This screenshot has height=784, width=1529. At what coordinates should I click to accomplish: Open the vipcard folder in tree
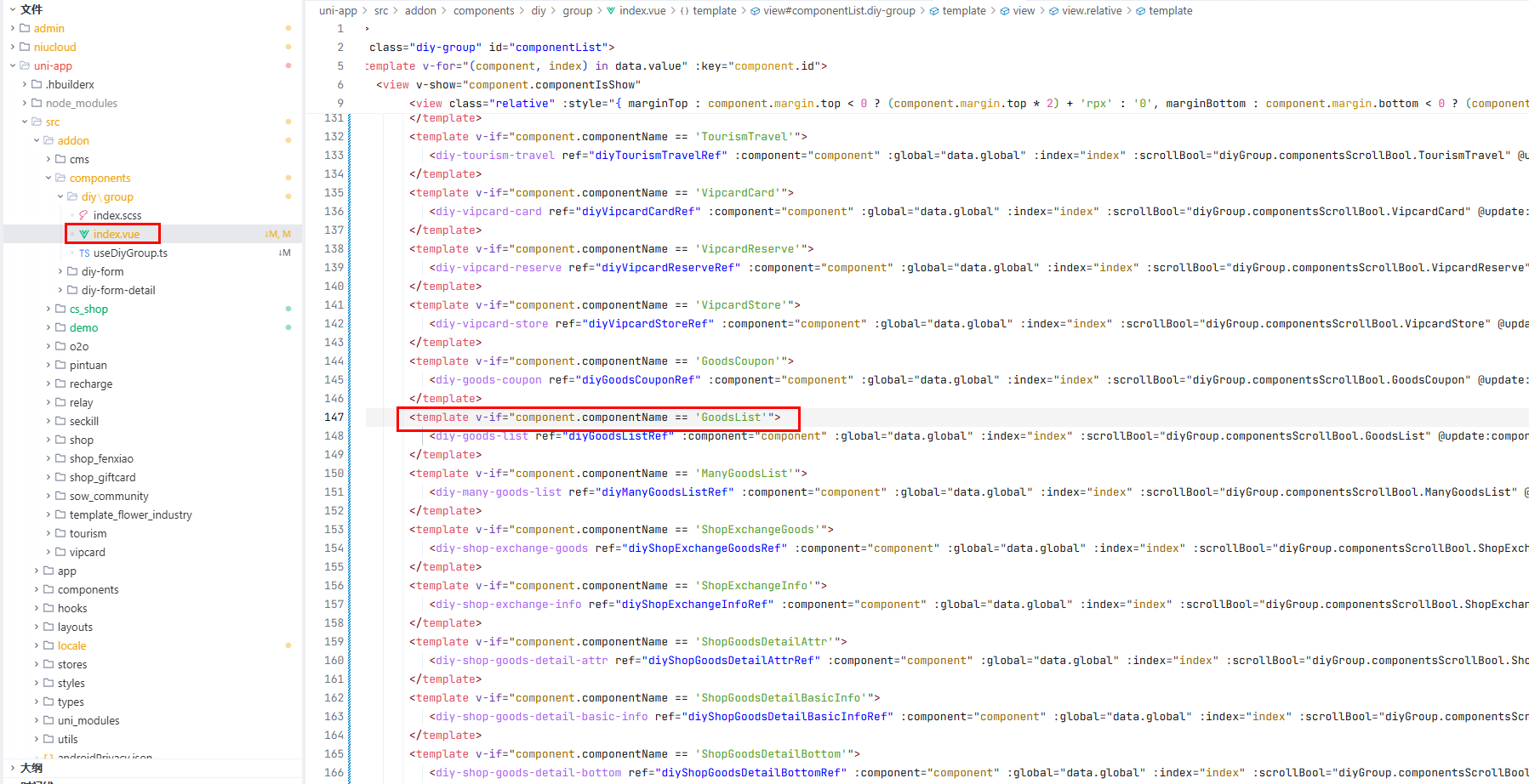(x=87, y=553)
